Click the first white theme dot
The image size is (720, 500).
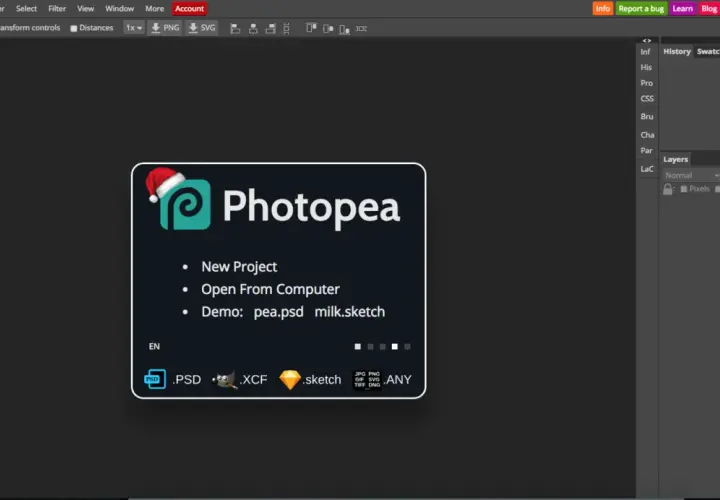(x=358, y=347)
